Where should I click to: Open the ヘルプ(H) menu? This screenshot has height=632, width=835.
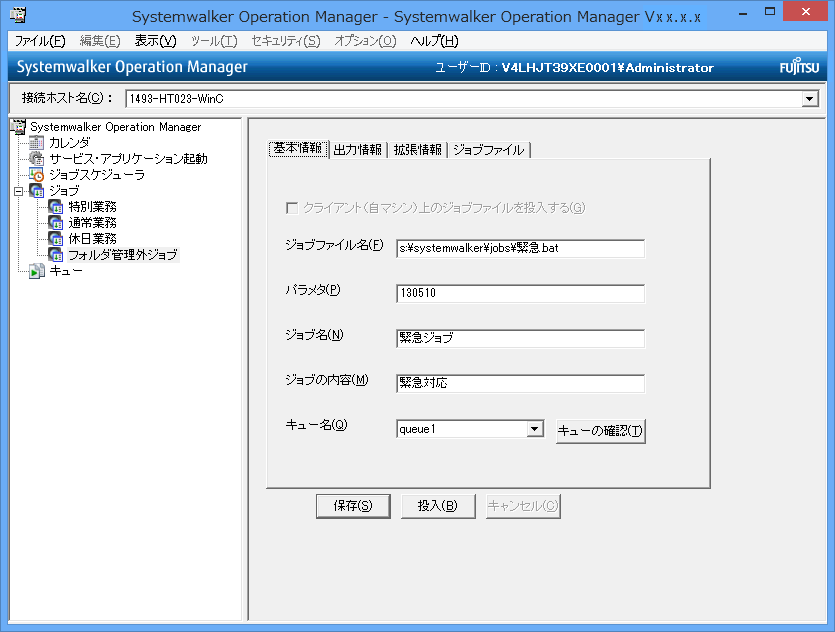[x=435, y=41]
